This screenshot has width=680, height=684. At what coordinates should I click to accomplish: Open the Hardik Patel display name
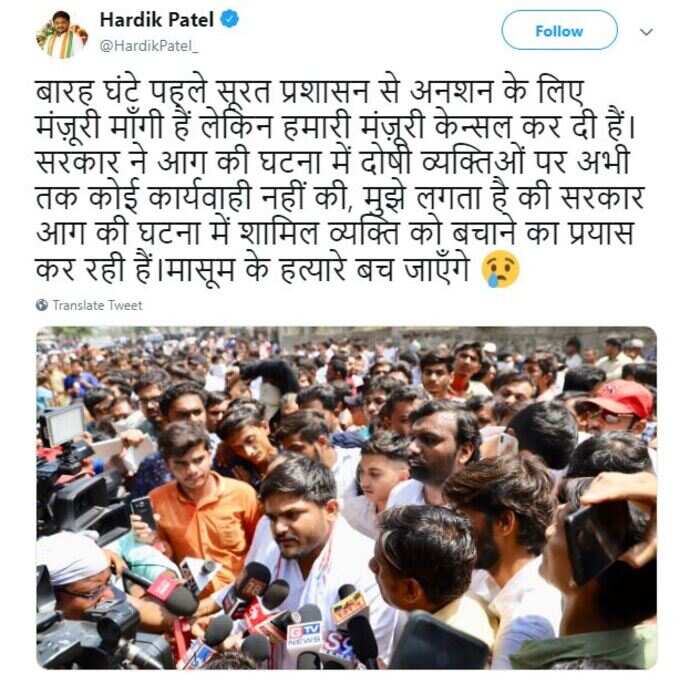point(157,20)
